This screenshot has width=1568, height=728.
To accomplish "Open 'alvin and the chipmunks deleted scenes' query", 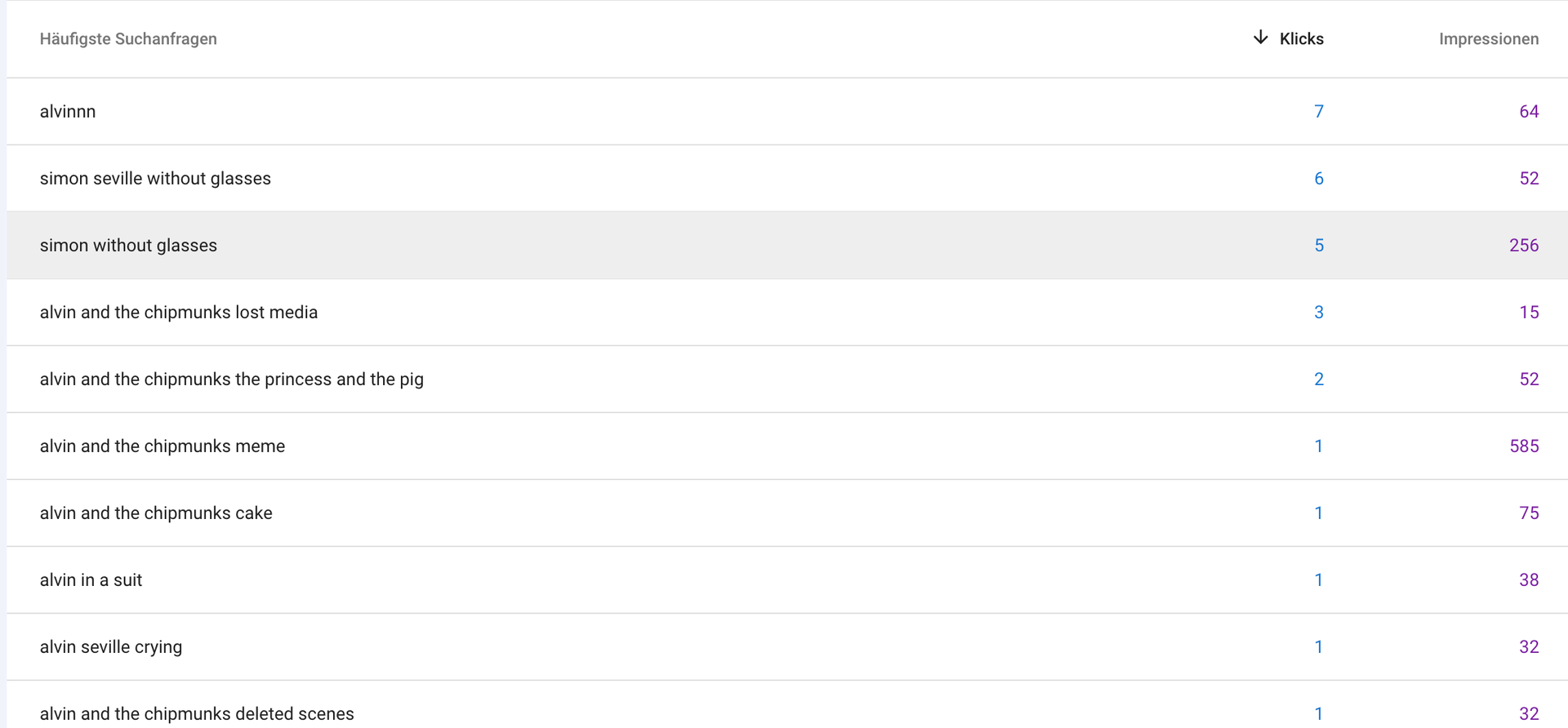I will 197,713.
